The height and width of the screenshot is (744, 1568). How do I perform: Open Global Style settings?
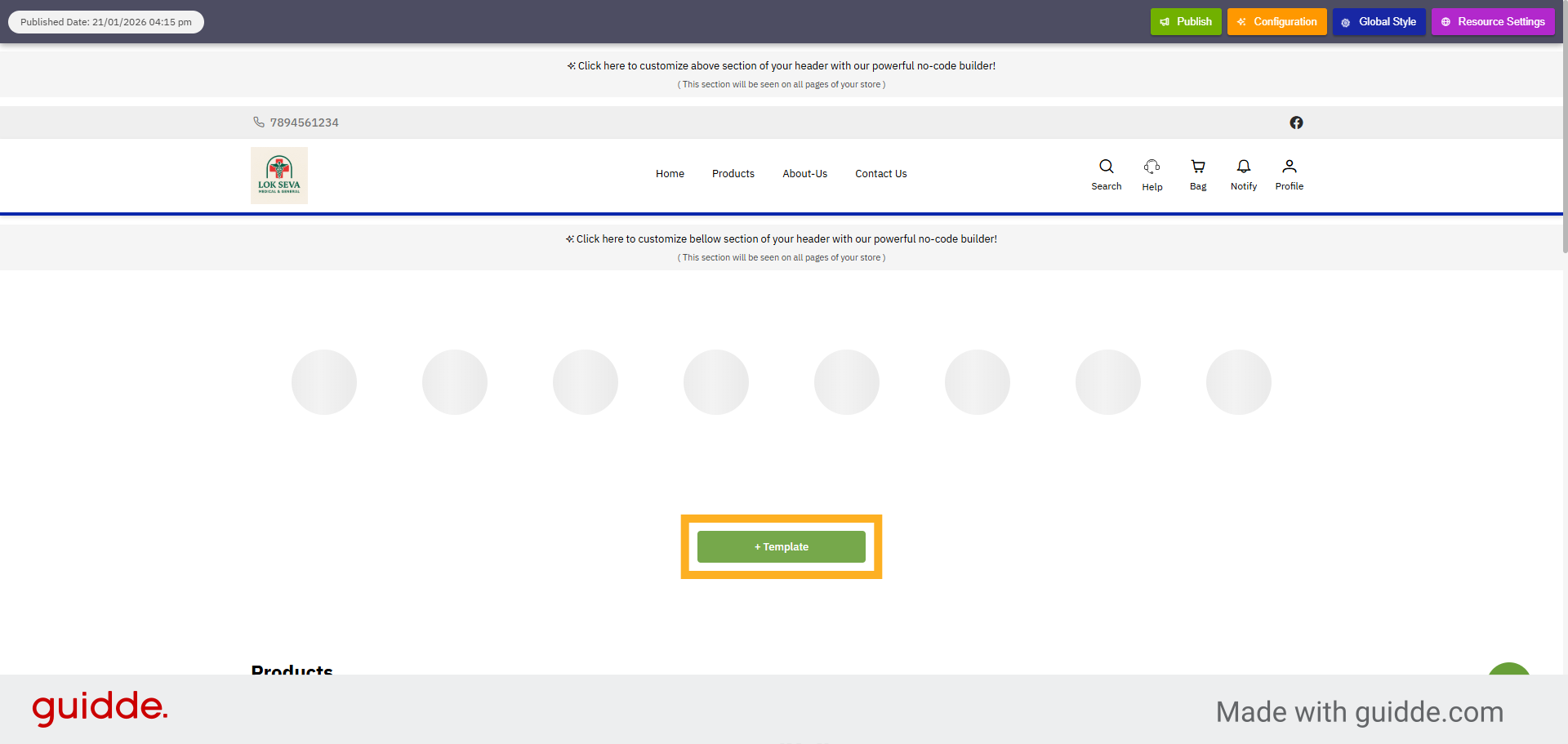coord(1379,22)
